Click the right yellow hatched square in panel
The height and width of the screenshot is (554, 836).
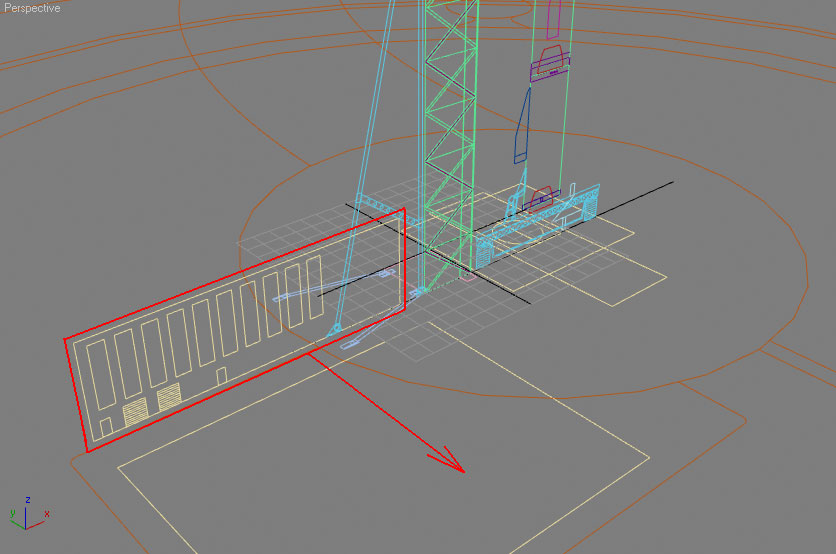tap(168, 395)
